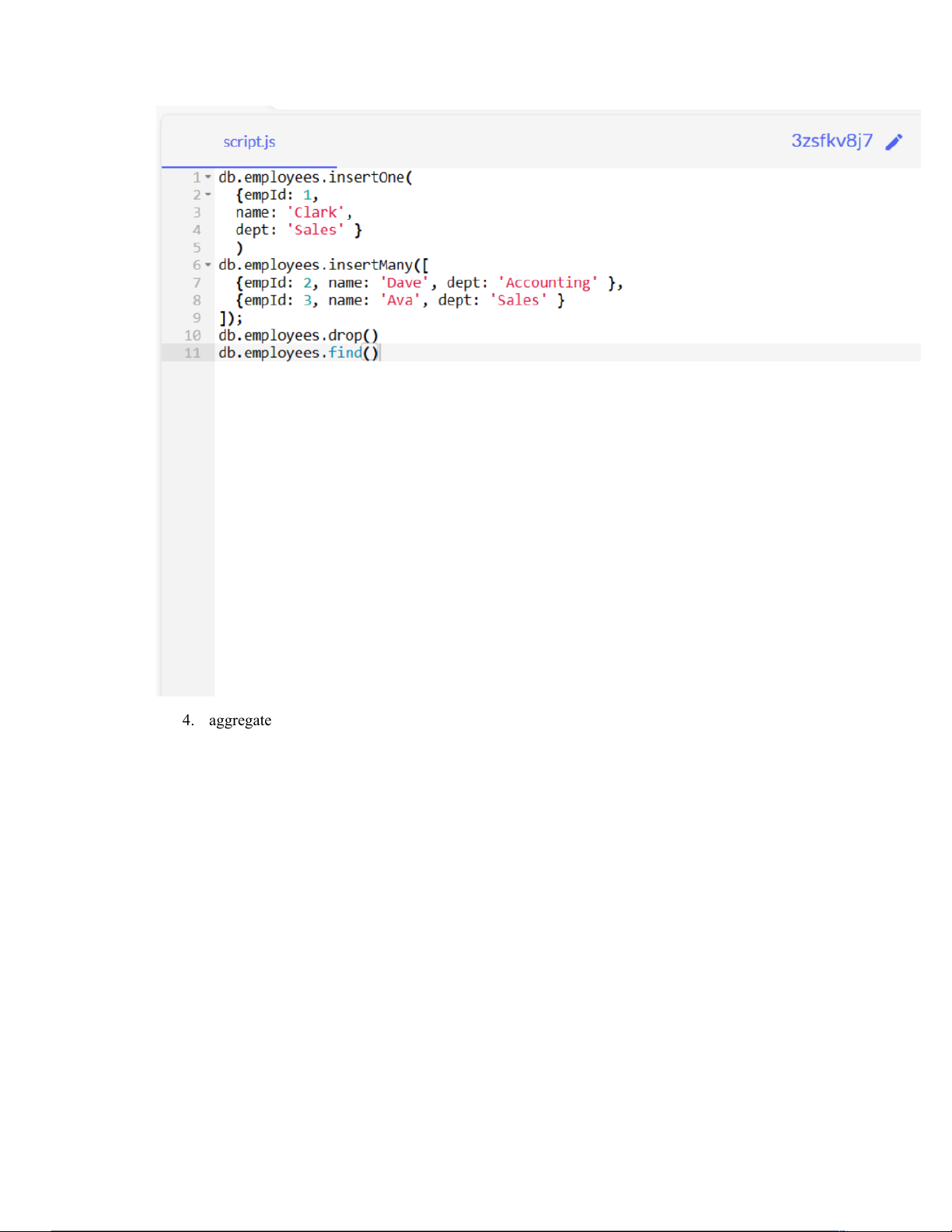
Task: Click the find keyword on line 11
Action: coord(345,353)
